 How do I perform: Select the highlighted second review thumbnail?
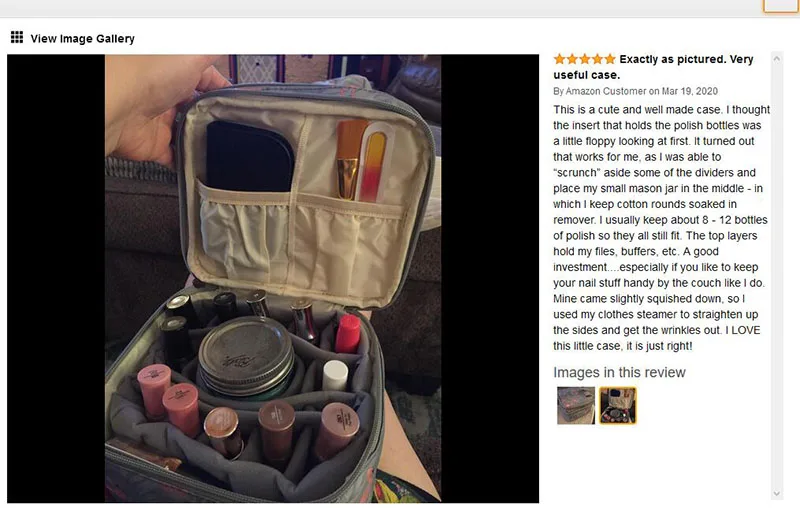point(617,405)
